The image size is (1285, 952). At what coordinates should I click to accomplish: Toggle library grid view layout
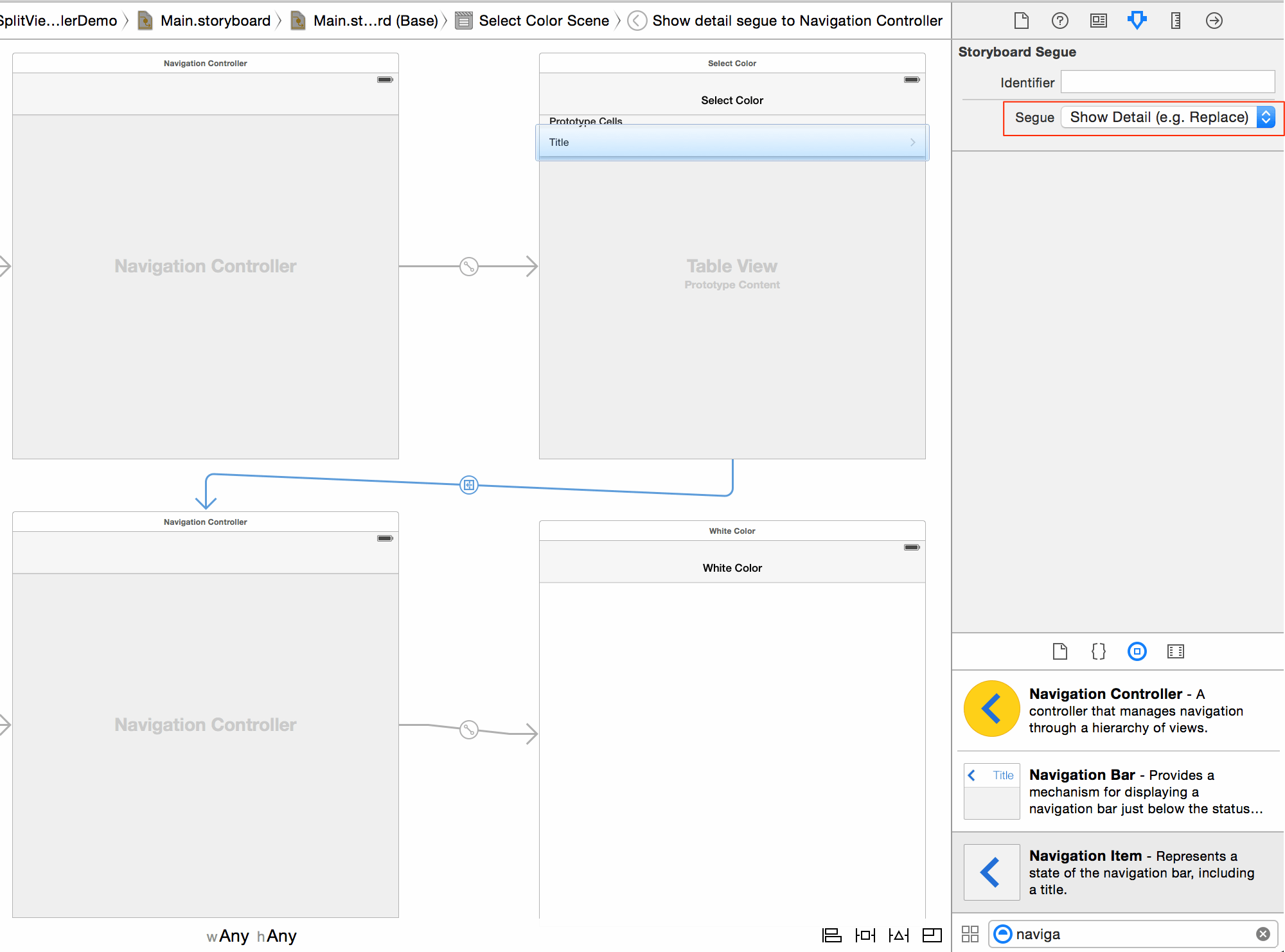coord(970,934)
